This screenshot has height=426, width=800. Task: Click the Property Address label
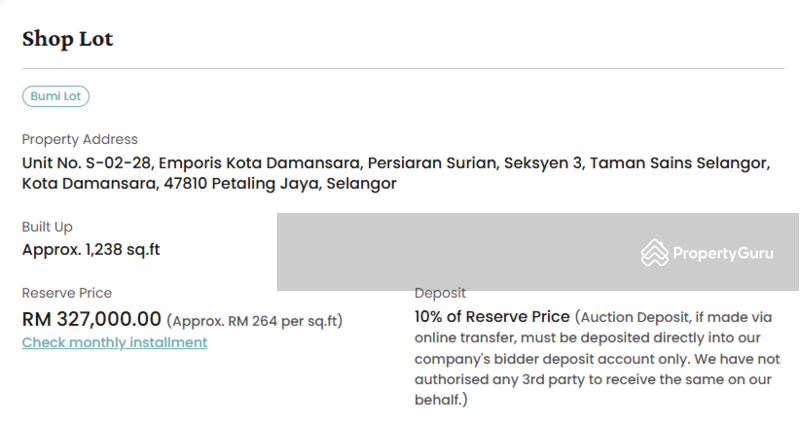[80, 139]
